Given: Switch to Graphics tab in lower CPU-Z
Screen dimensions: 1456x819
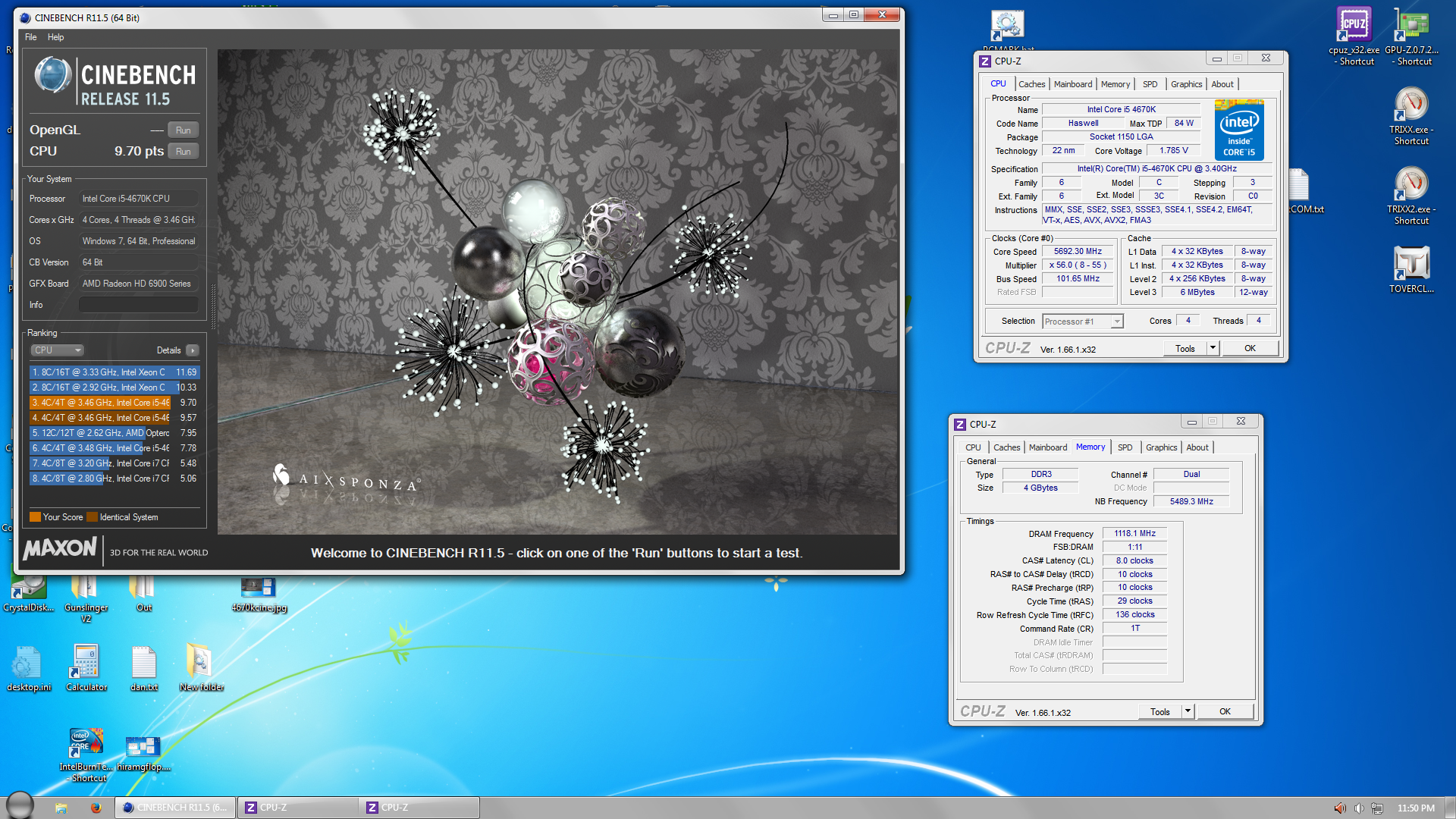Looking at the screenshot, I should (1161, 447).
